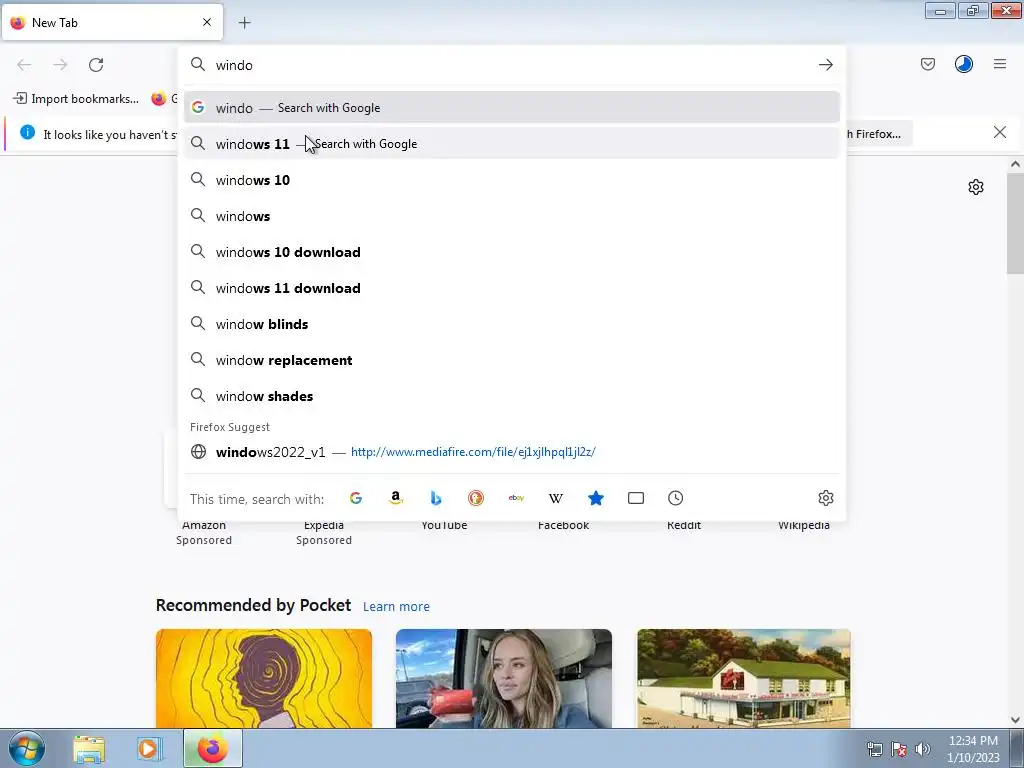
Task: Open the yellow head silhouette Pocket story
Action: (x=264, y=678)
